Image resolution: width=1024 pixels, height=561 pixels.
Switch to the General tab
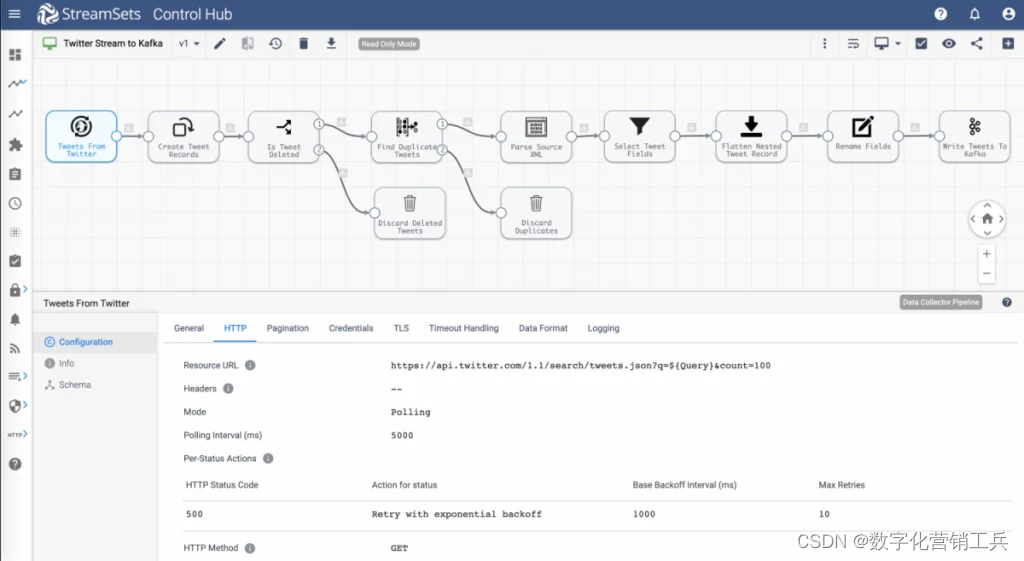pyautogui.click(x=189, y=328)
